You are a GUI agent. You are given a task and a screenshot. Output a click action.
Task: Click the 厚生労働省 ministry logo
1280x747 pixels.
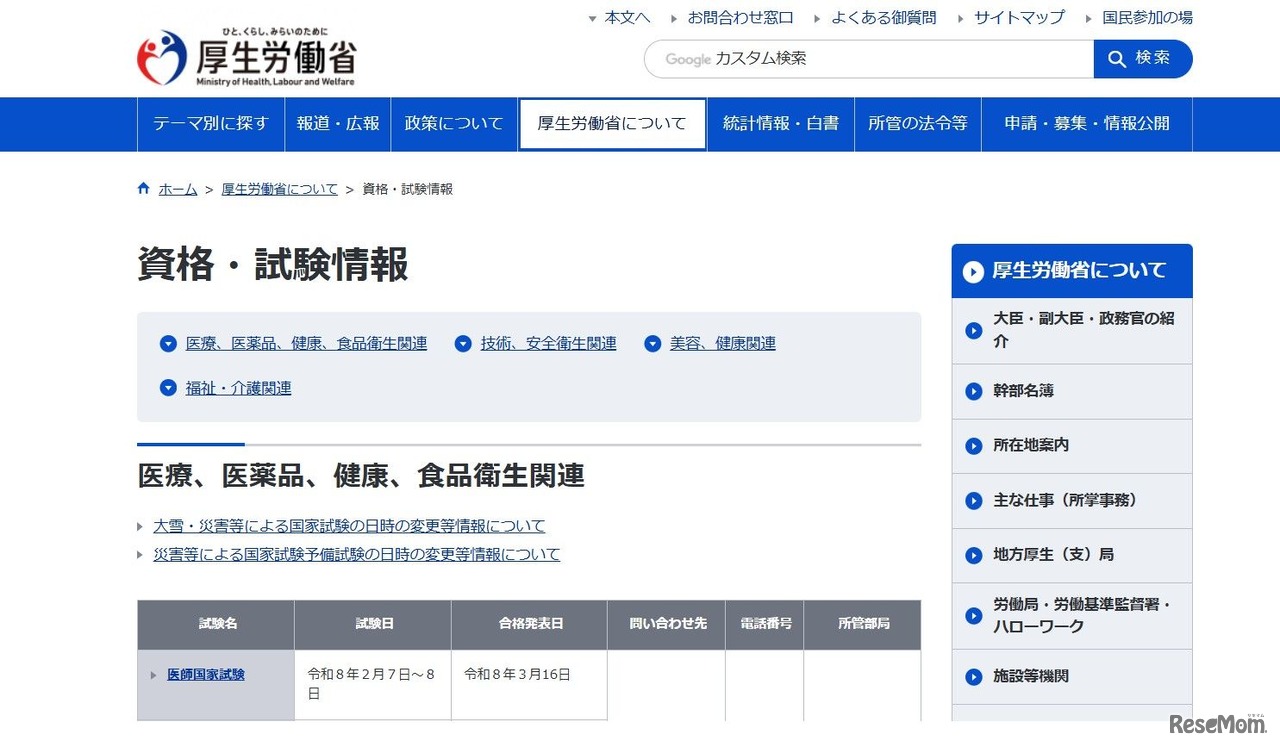tap(248, 57)
